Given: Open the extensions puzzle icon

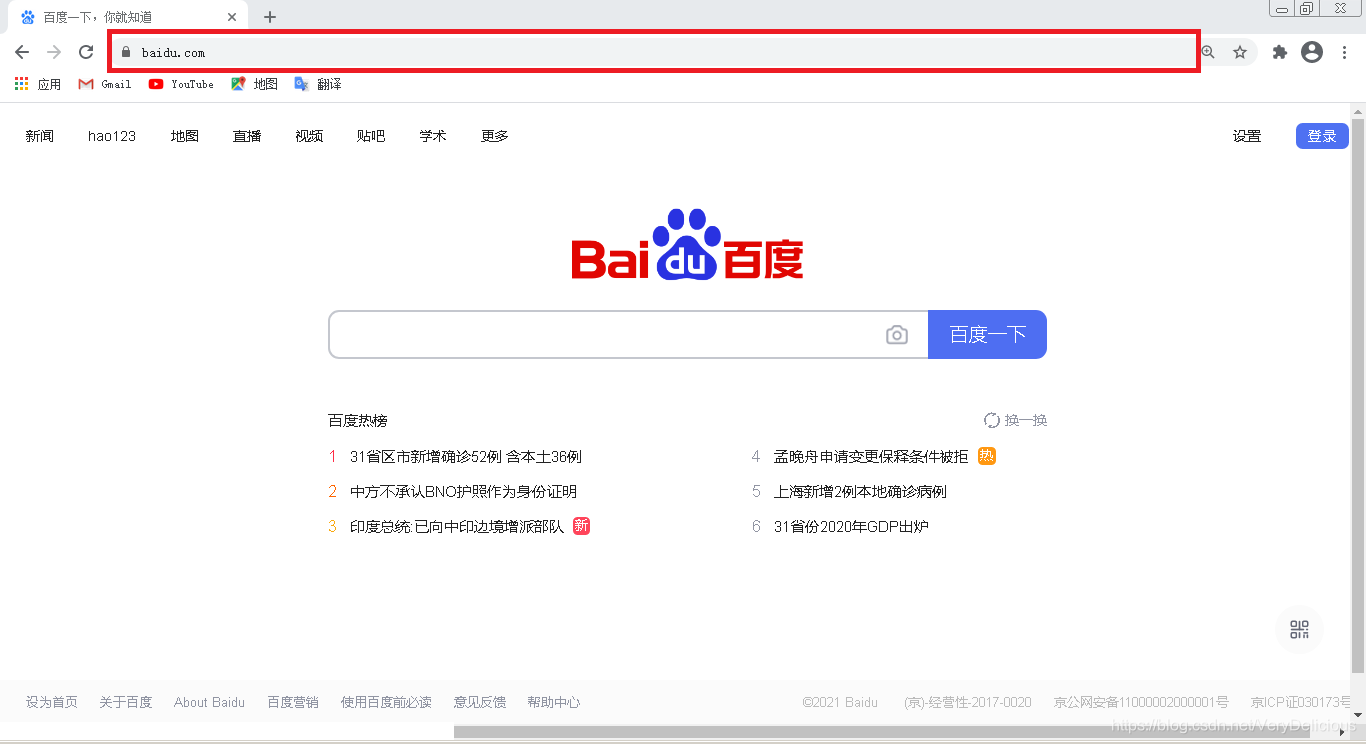Looking at the screenshot, I should pyautogui.click(x=1279, y=52).
